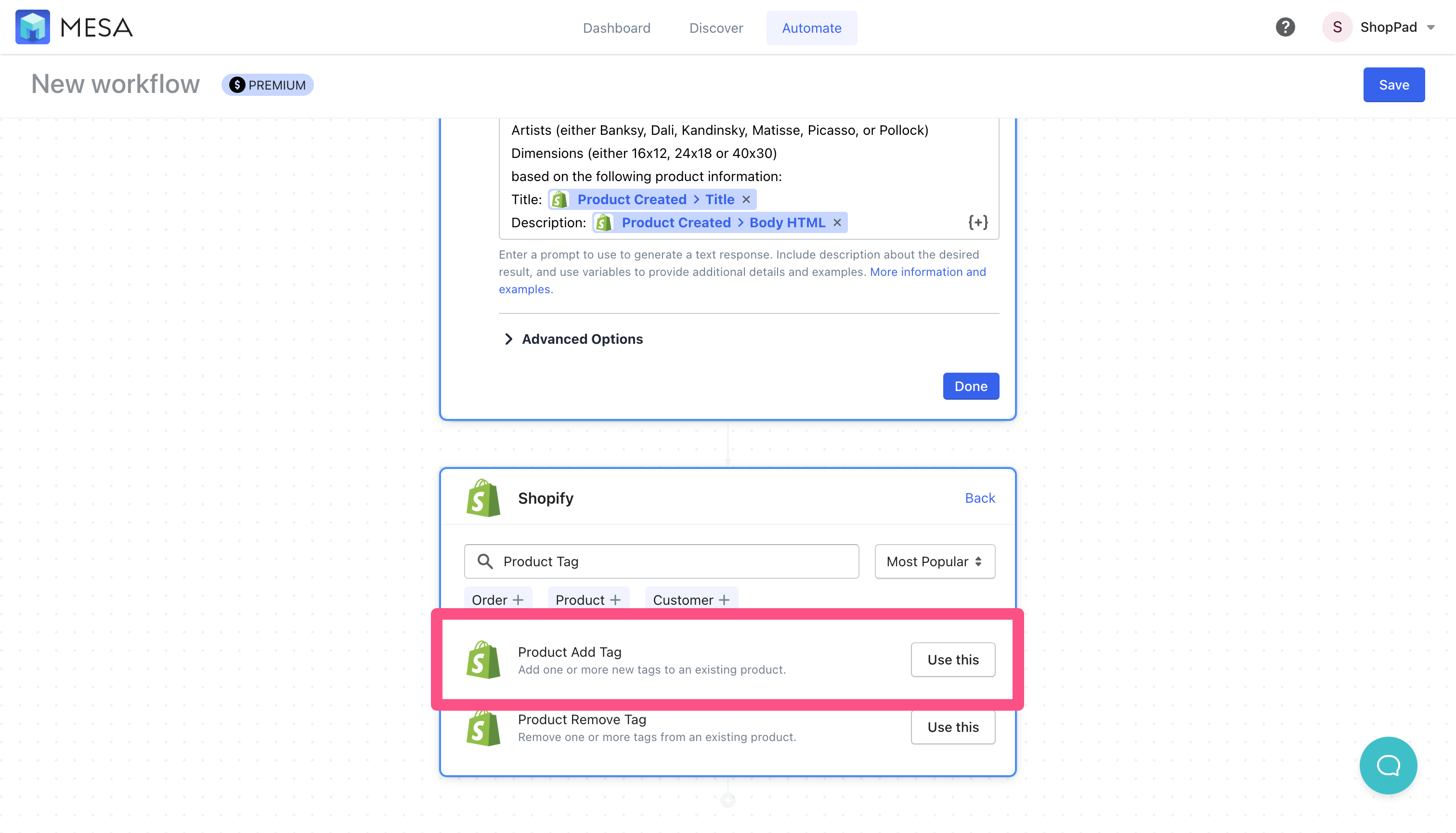
Task: Click the PREMIUM badge
Action: point(267,85)
